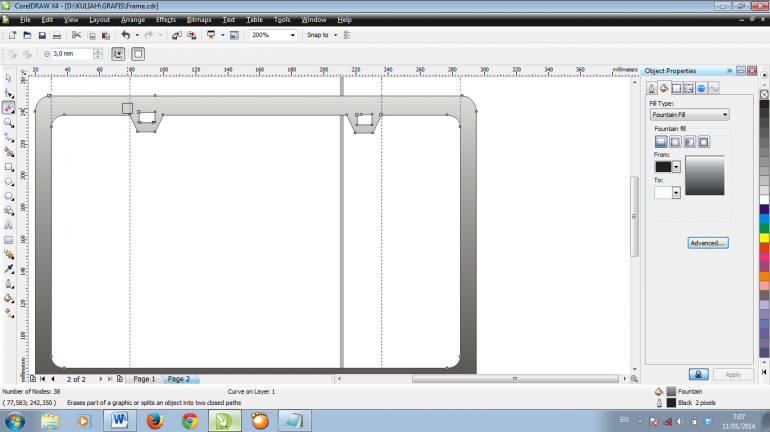Click the Advanced... button
The height and width of the screenshot is (432, 770).
point(708,243)
